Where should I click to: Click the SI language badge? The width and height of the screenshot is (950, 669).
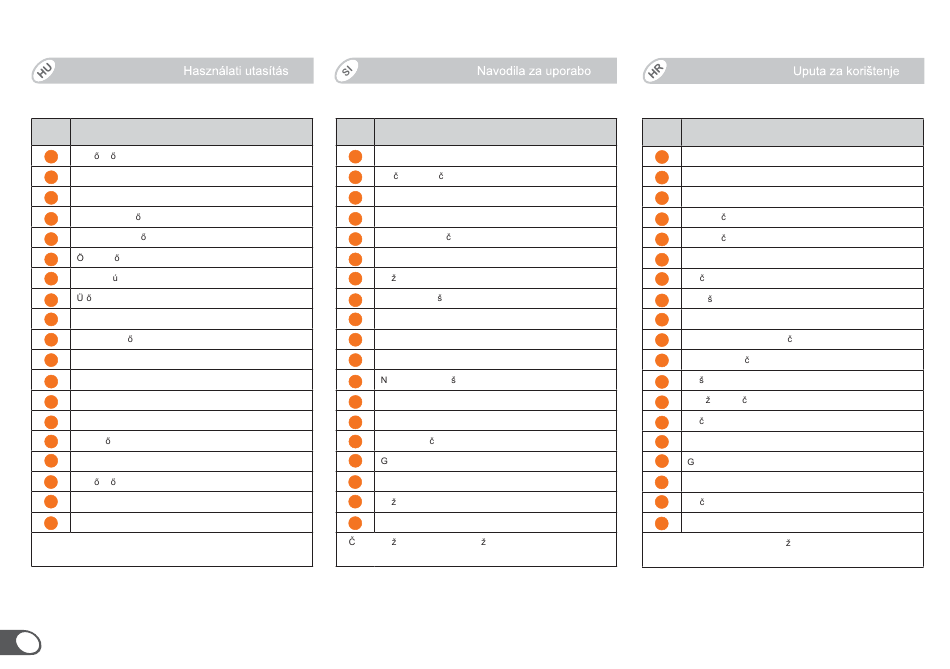tap(347, 71)
